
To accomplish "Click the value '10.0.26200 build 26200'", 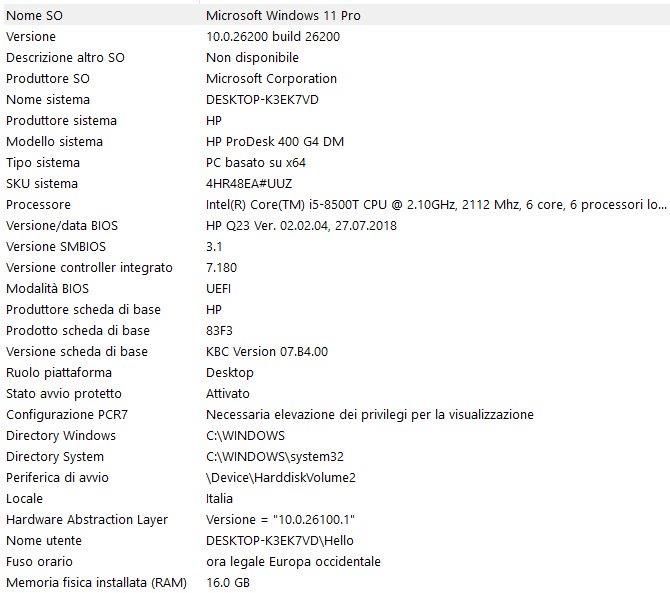I will click(273, 36).
